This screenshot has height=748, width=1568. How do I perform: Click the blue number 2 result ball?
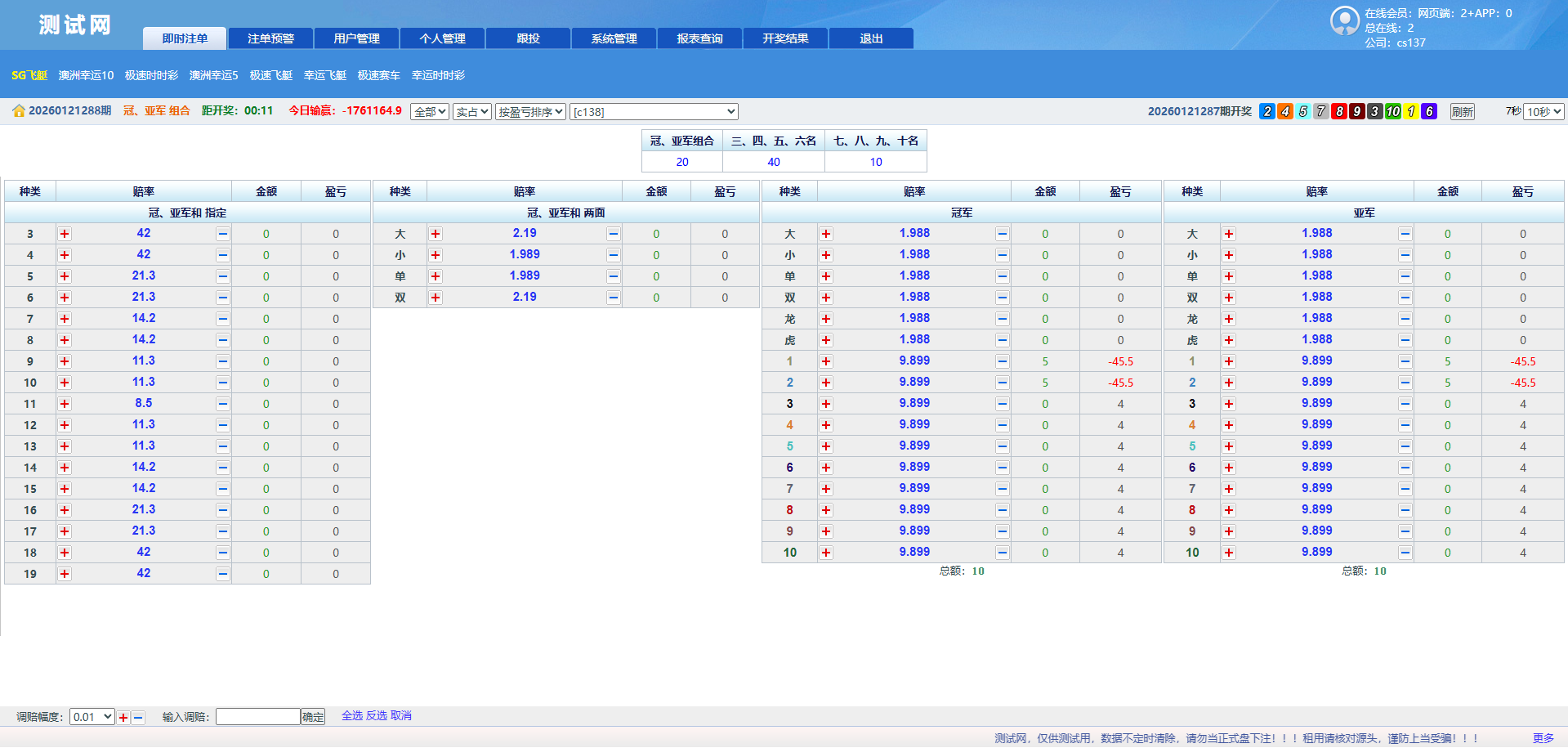[1266, 111]
